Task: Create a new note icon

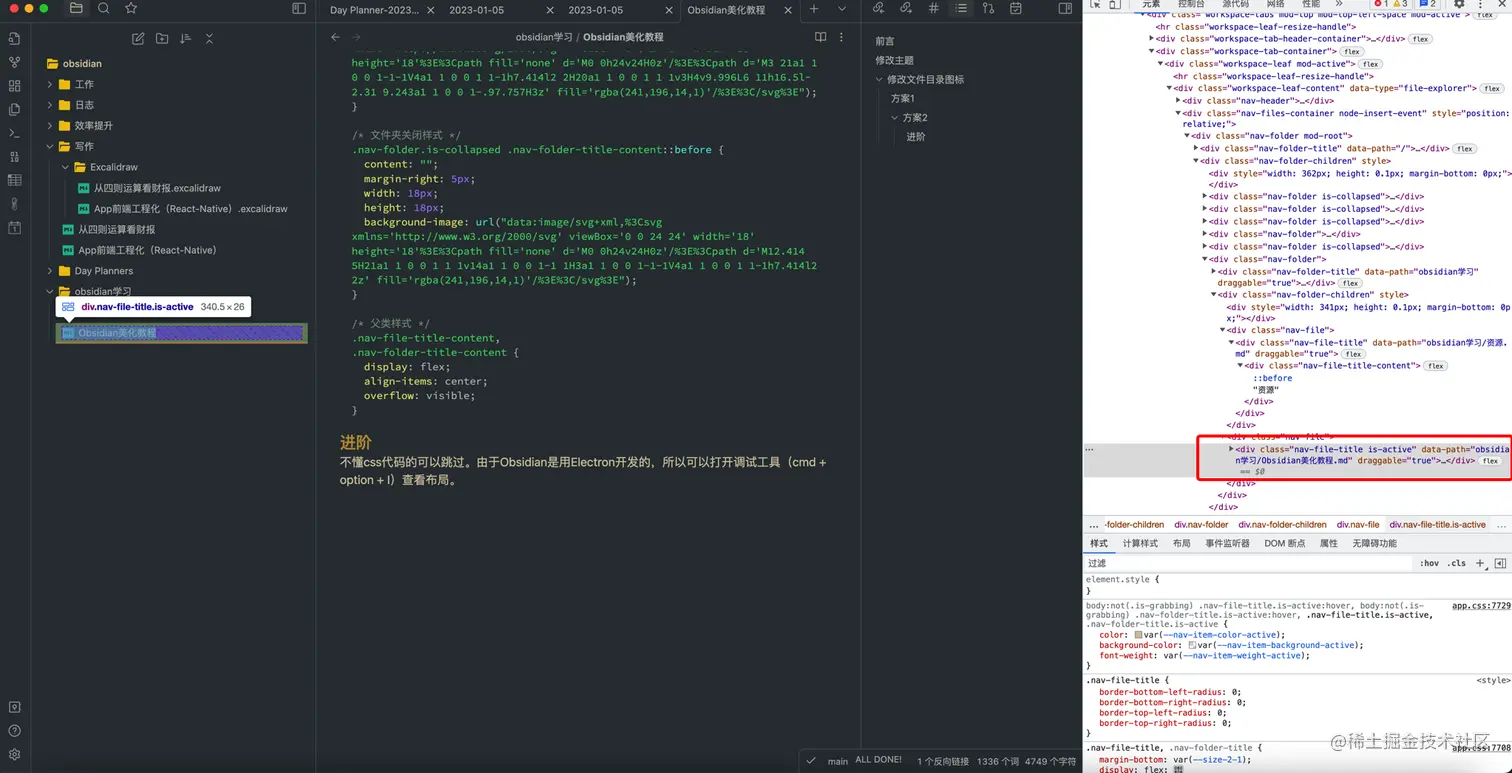Action: click(138, 38)
